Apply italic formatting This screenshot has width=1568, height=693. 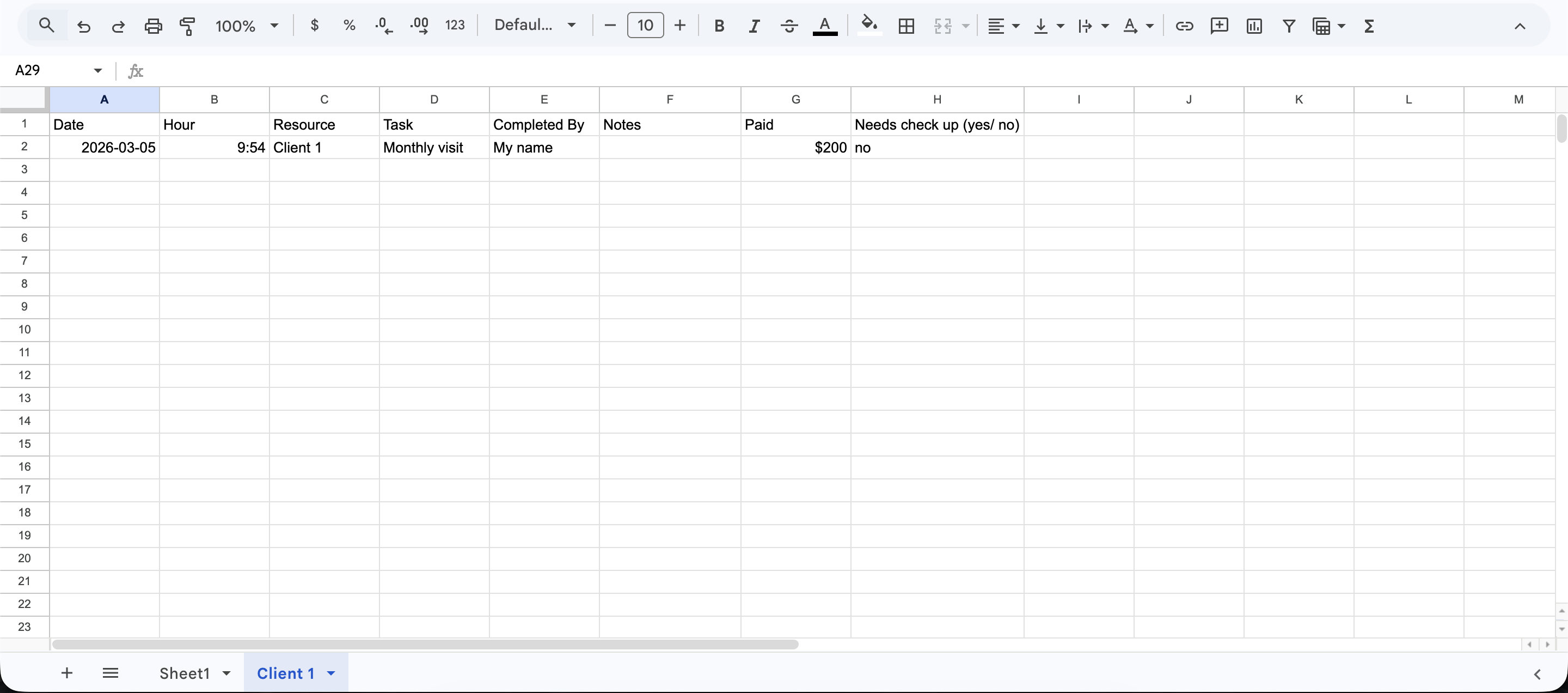[754, 26]
